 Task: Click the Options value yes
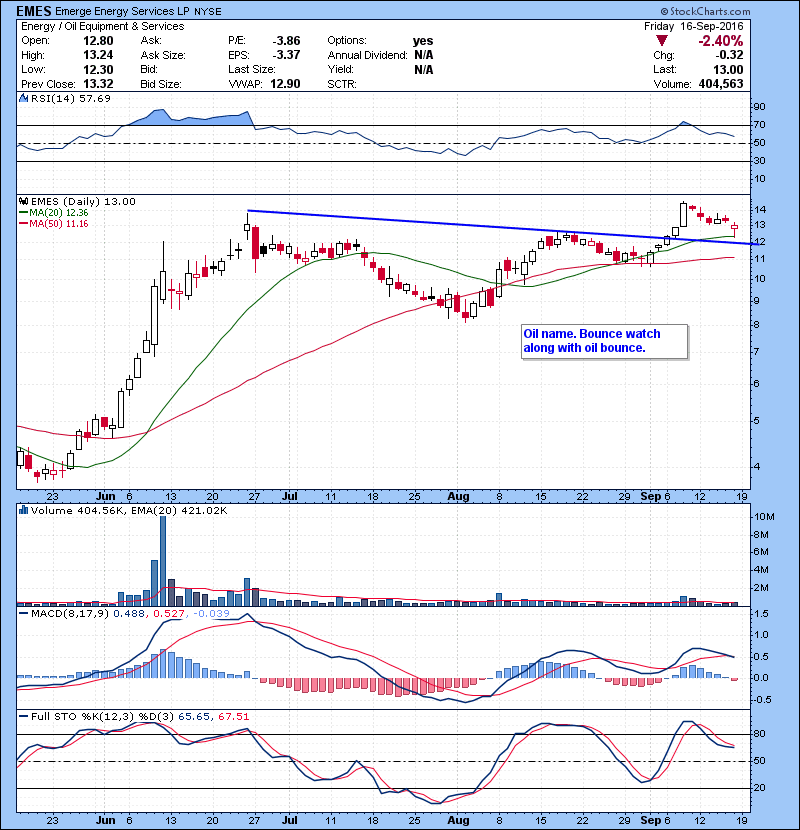click(423, 41)
